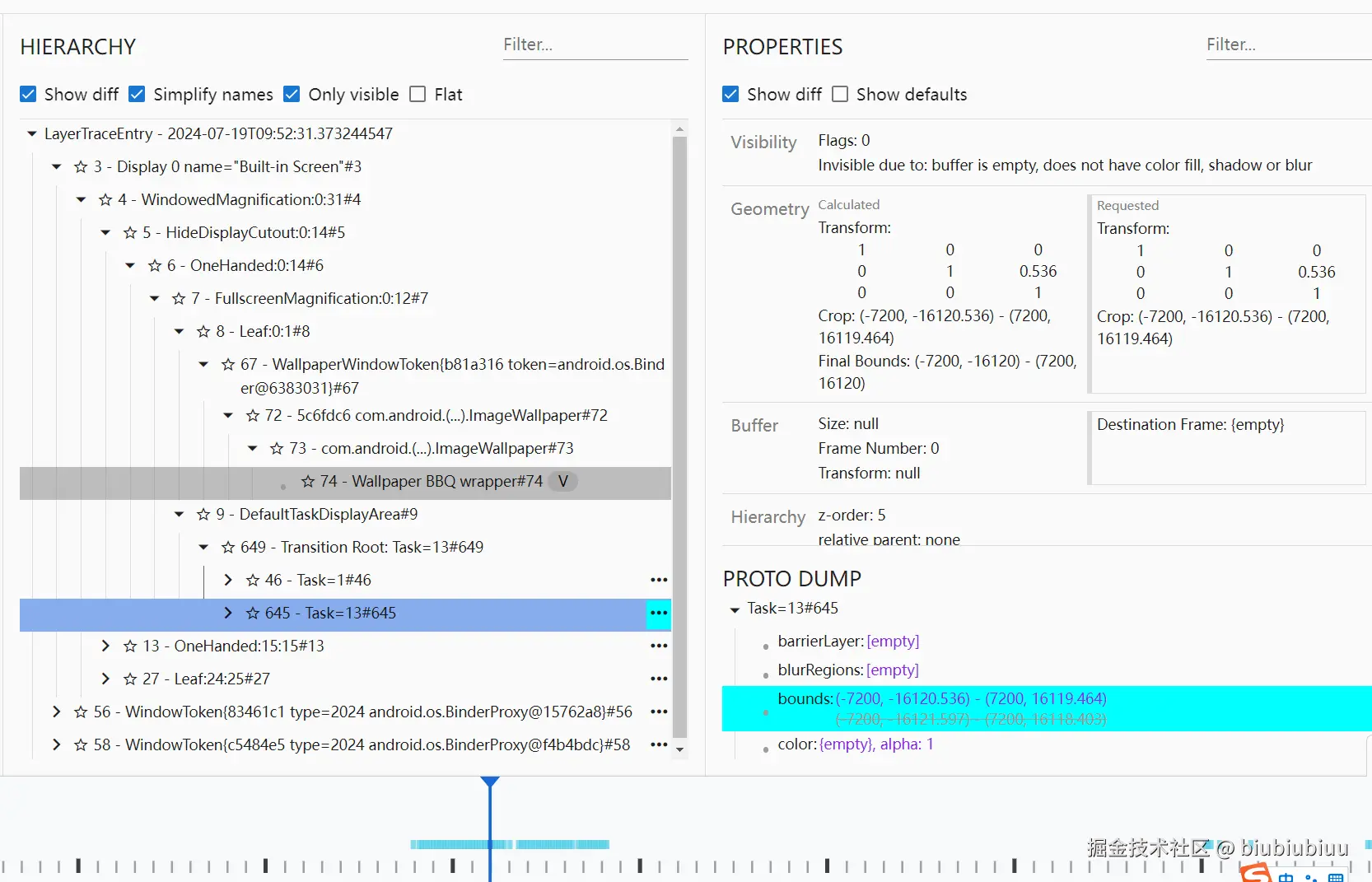Collapse the Display 0 Built-in Screen node
Image resolution: width=1372 pixels, height=882 pixels.
tap(57, 166)
